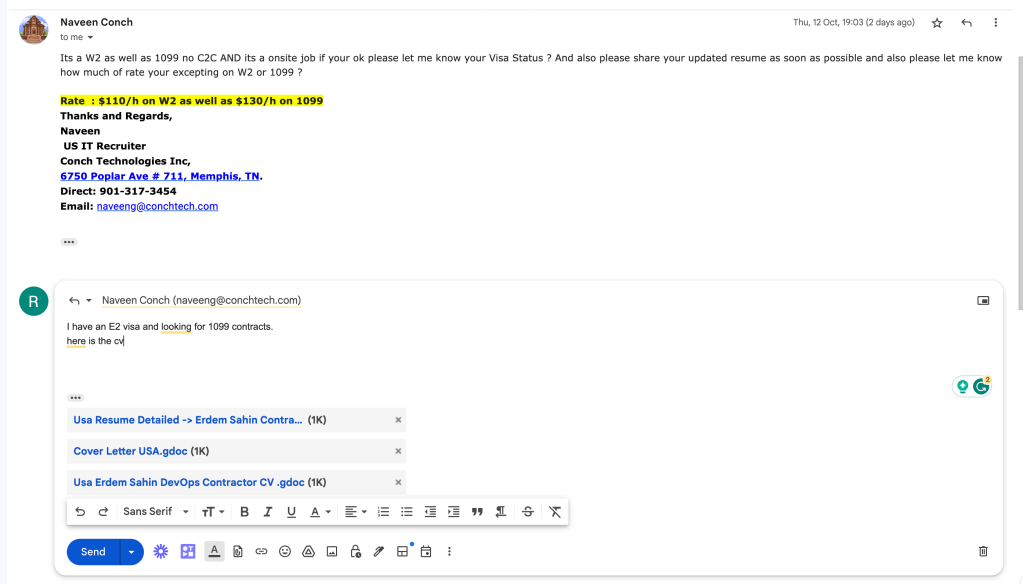Viewport: 1023px width, 584px height.
Task: Open the text colour picker
Action: pyautogui.click(x=320, y=512)
